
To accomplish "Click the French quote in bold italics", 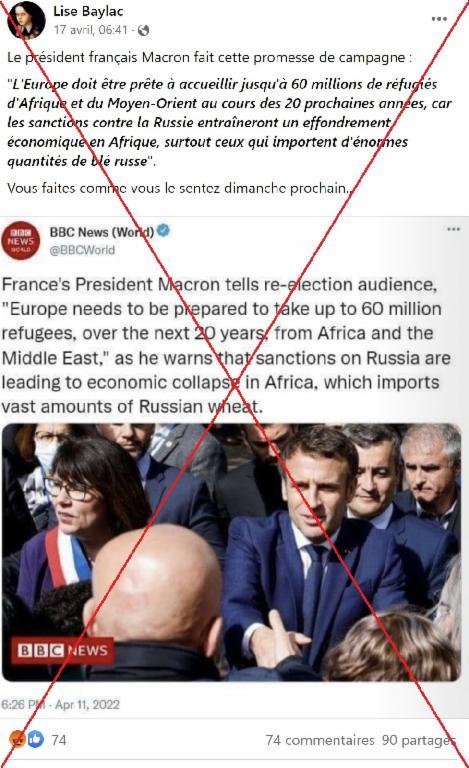I will (x=229, y=122).
